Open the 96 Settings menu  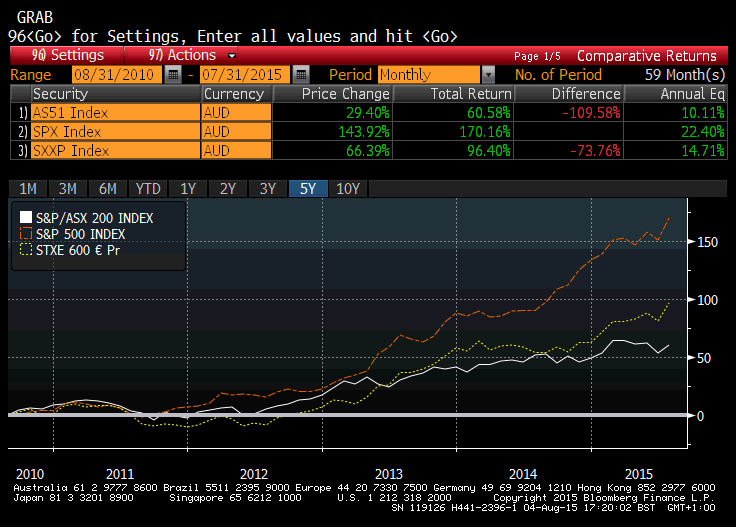click(67, 55)
